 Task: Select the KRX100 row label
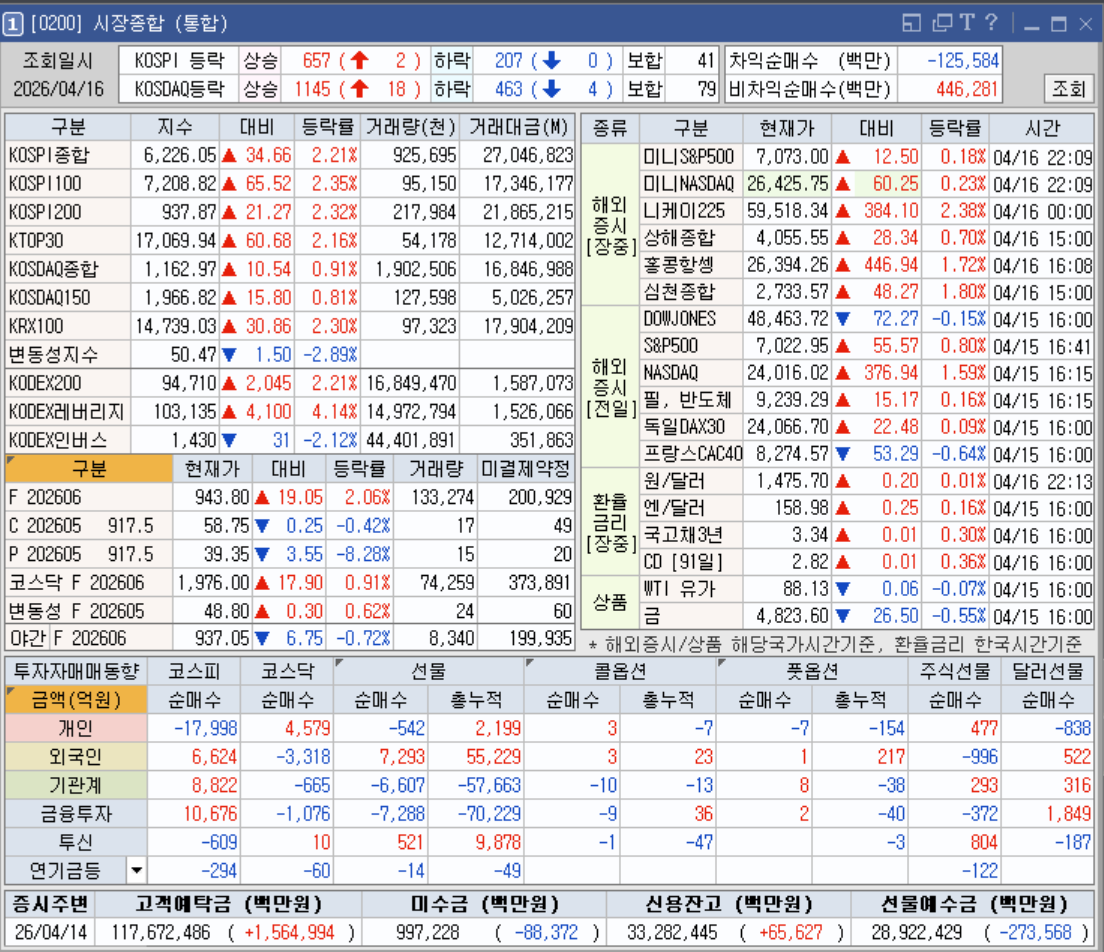pyautogui.click(x=68, y=326)
